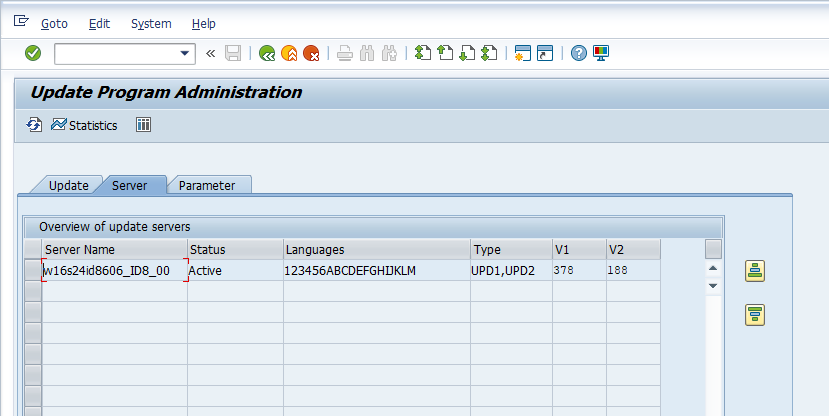The height and width of the screenshot is (416, 829).
Task: Click the Customize Local Layout monitor icon
Action: [601, 54]
